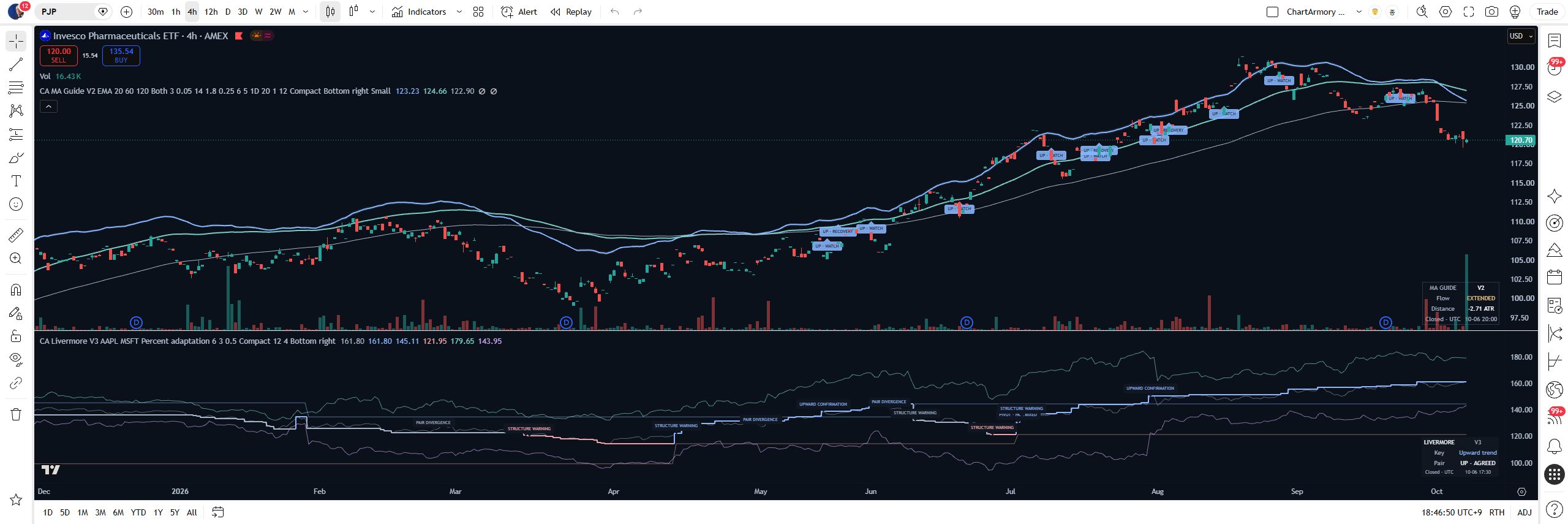Start bar Replay mode

click(571, 12)
